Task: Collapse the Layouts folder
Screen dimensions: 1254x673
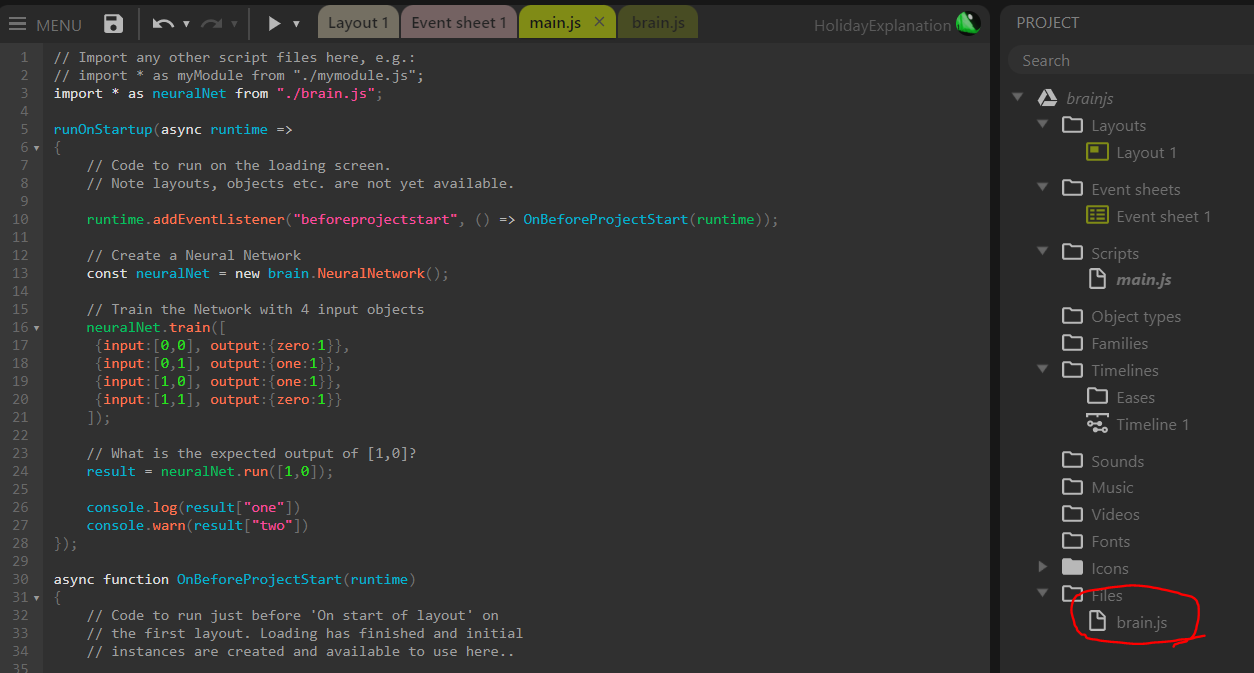Action: pos(1043,125)
